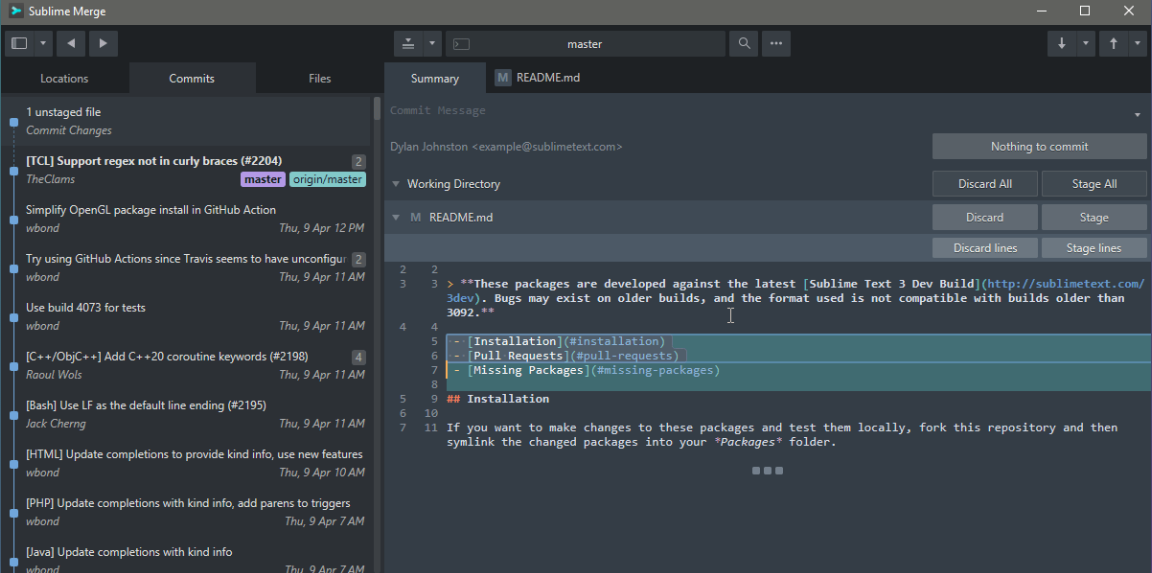This screenshot has height=573, width=1152.
Task: Click the push up-arrow icon
Action: point(1113,44)
